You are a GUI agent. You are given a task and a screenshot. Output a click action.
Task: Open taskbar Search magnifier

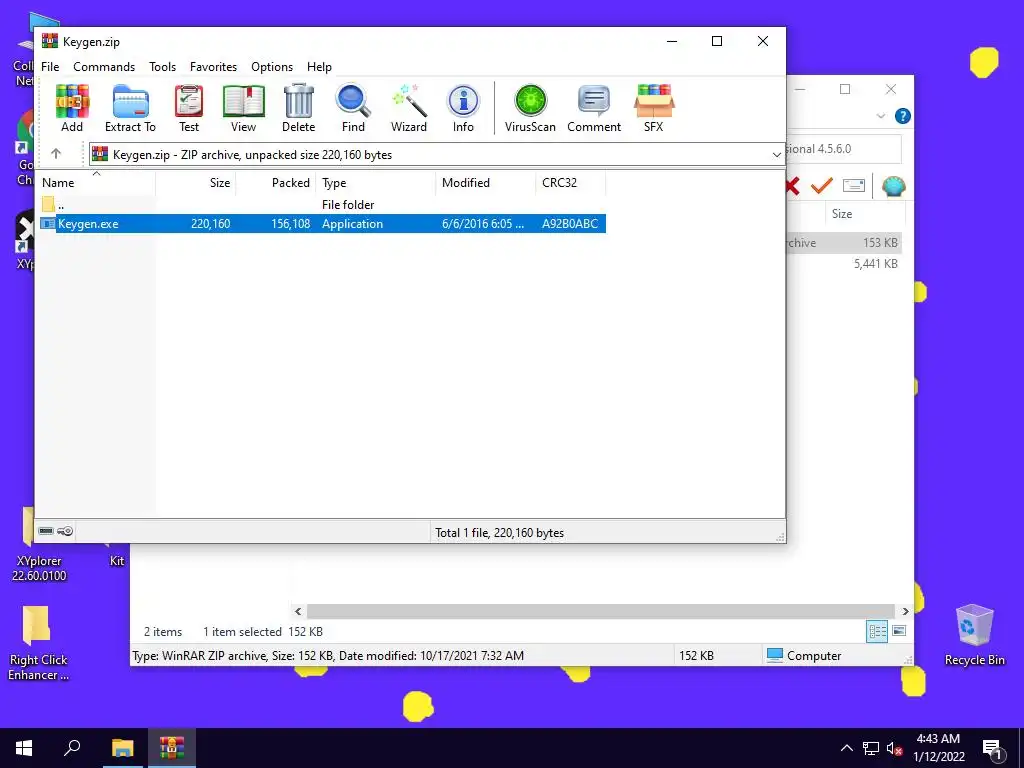[x=72, y=748]
